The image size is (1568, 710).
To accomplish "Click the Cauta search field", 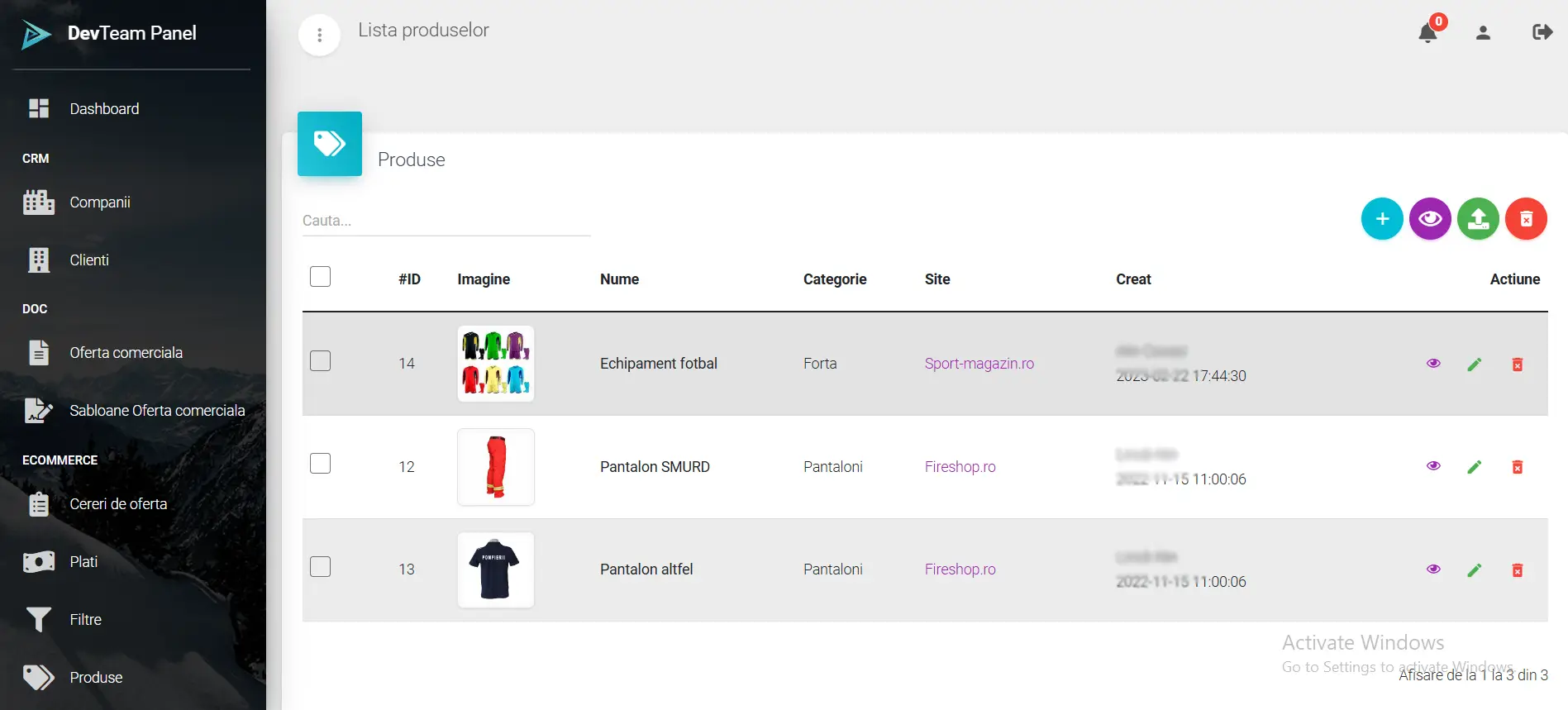I will point(446,221).
